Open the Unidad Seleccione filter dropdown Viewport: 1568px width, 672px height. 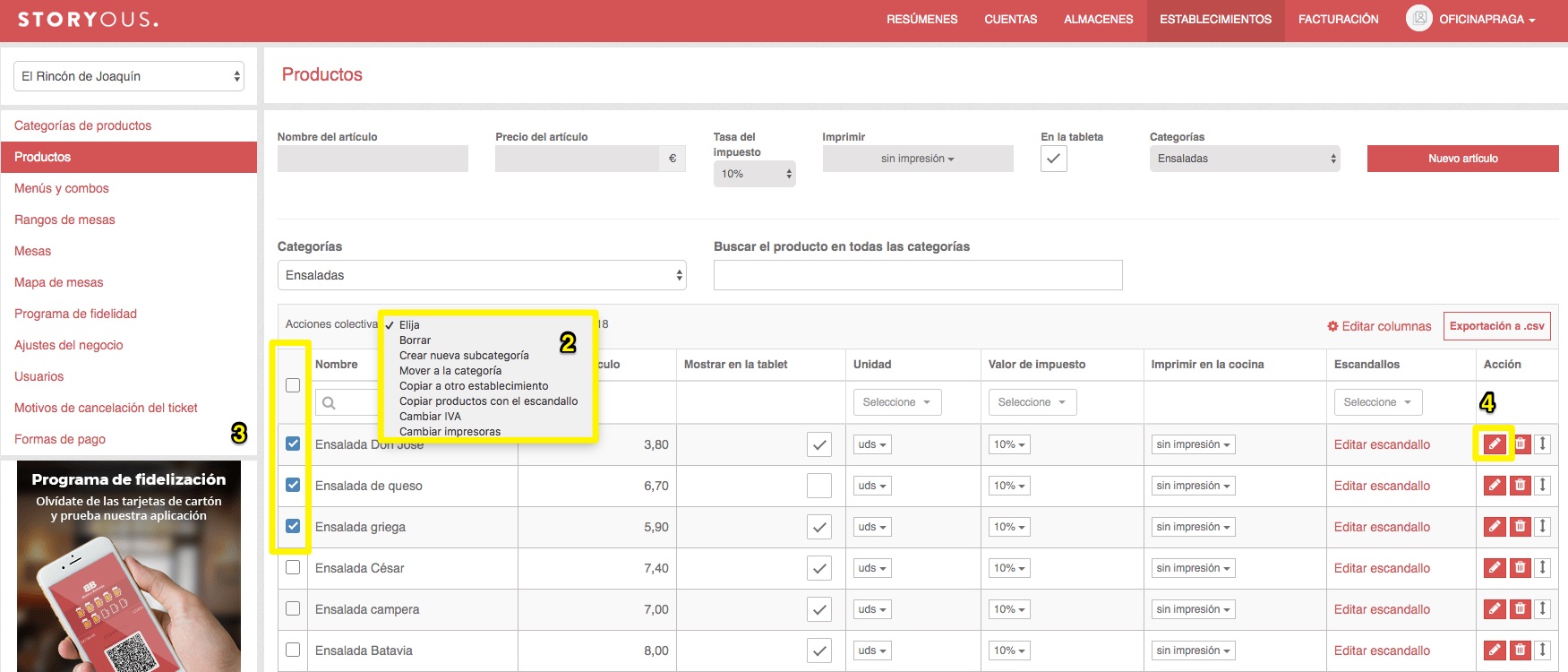(x=896, y=402)
